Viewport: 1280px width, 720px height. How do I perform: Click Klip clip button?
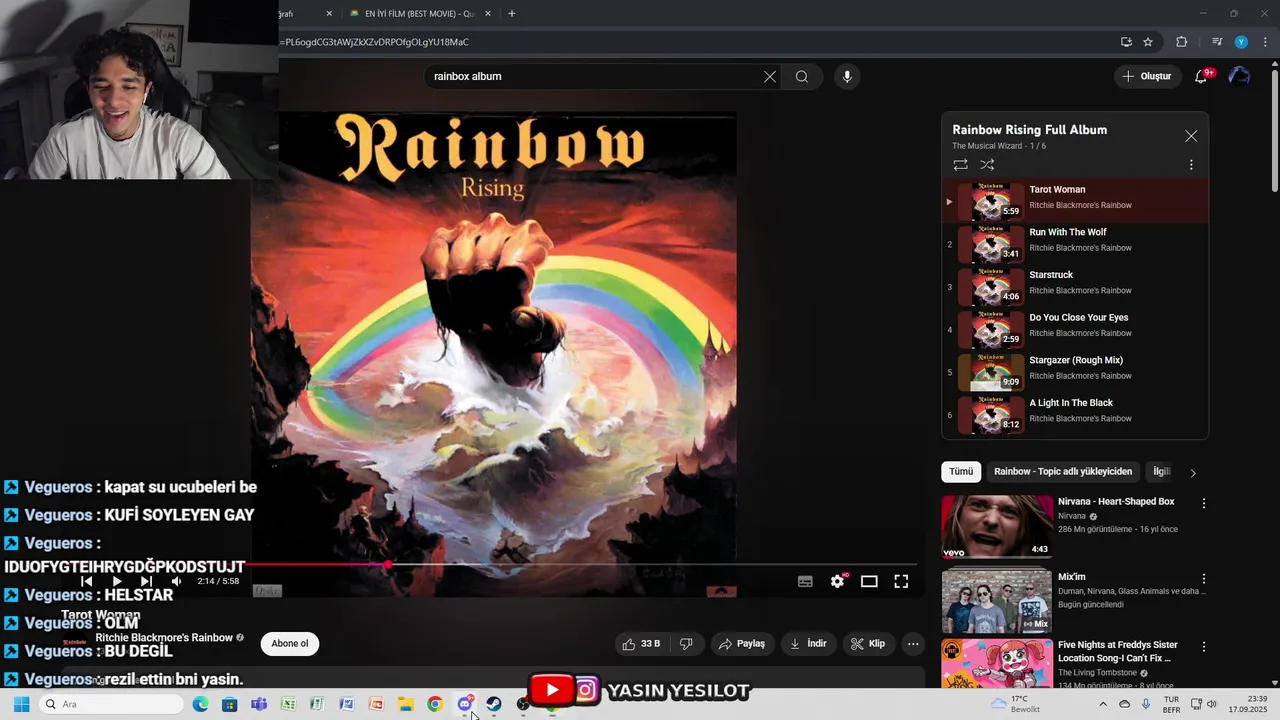tap(868, 644)
